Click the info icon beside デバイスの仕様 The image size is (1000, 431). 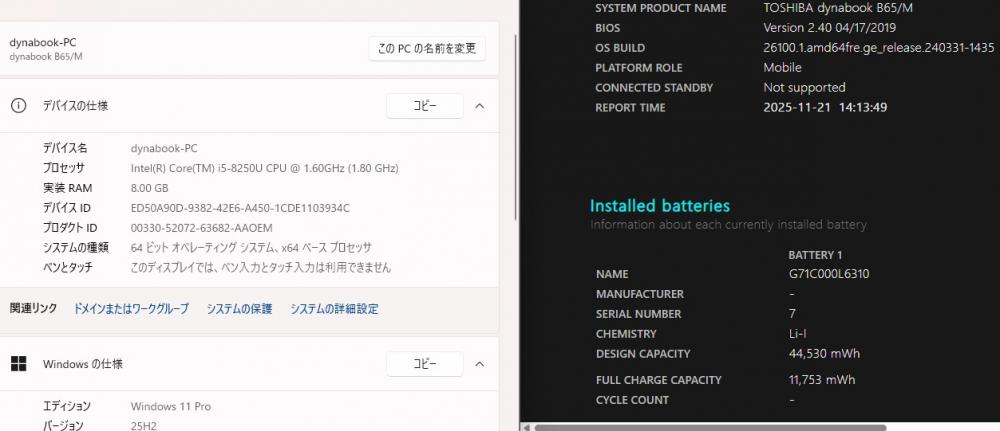[x=18, y=106]
